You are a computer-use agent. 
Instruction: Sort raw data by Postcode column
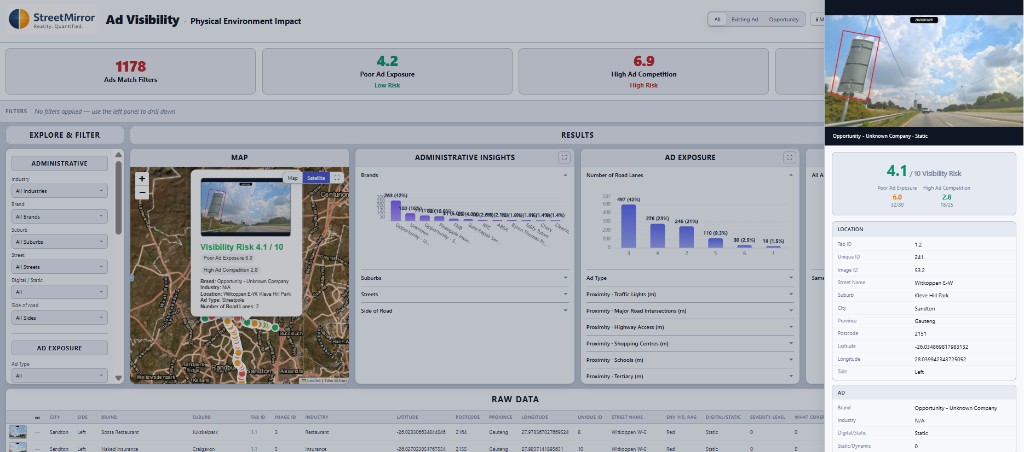click(x=467, y=417)
